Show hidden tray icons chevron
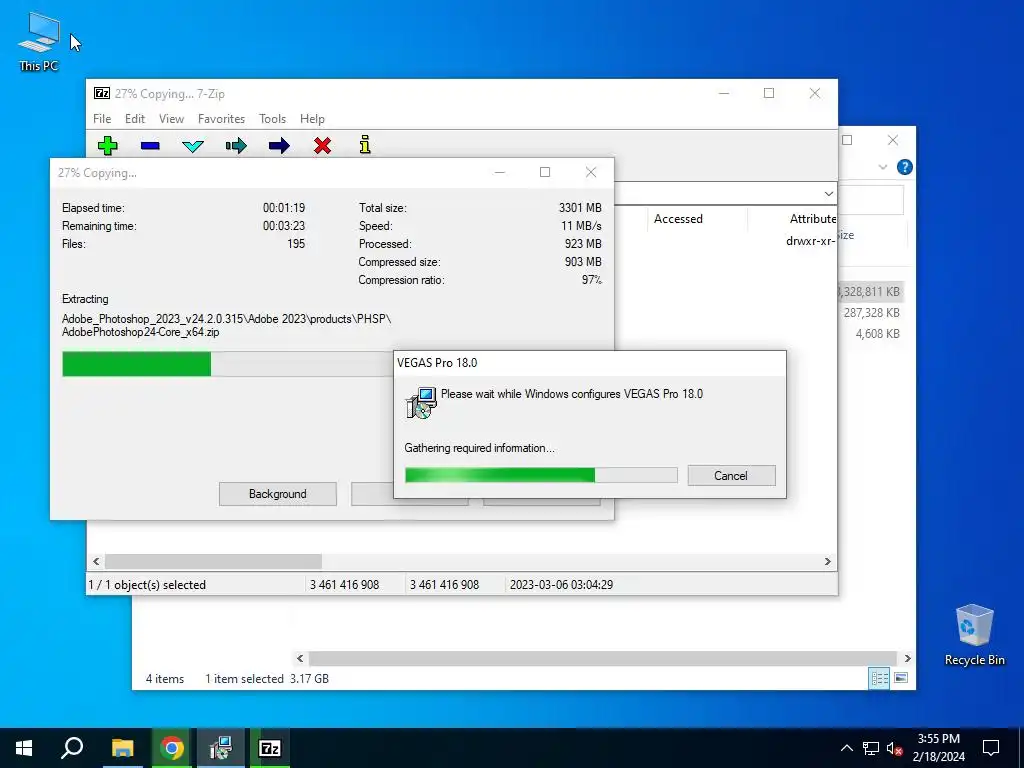Image resolution: width=1024 pixels, height=768 pixels. pyautogui.click(x=846, y=748)
